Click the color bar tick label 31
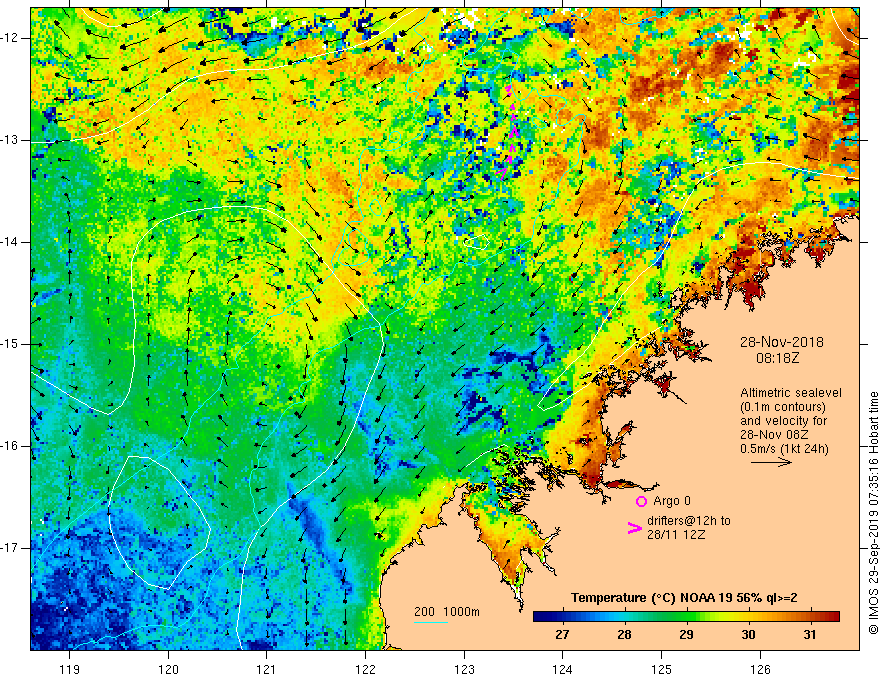880x680 pixels. point(809,635)
